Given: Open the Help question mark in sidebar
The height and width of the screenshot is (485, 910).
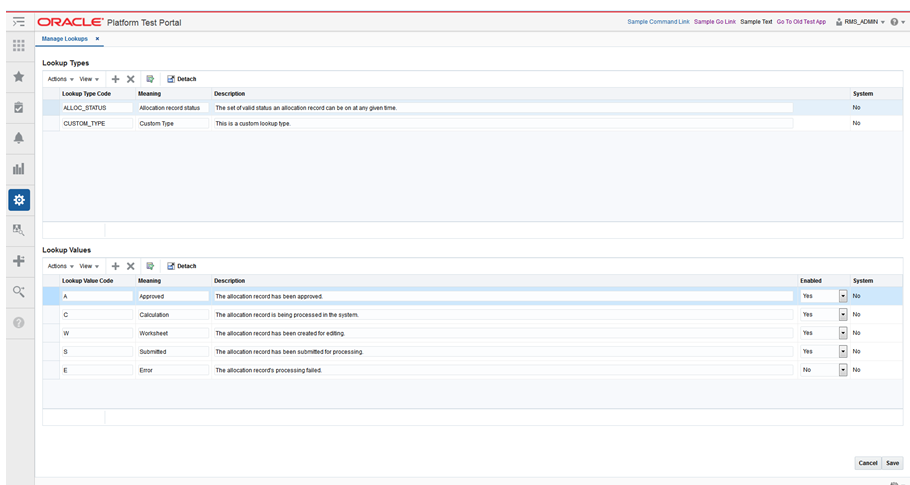Looking at the screenshot, I should coord(19,323).
